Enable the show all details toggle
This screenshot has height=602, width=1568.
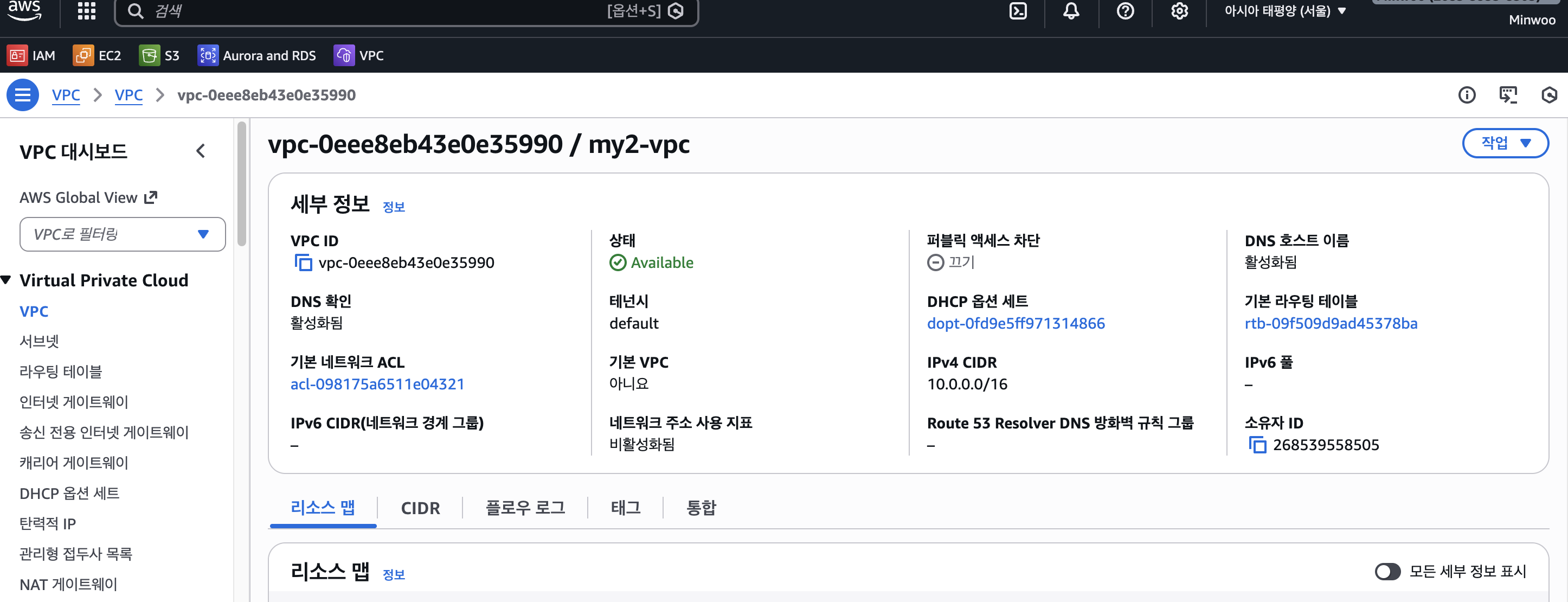[x=1387, y=571]
